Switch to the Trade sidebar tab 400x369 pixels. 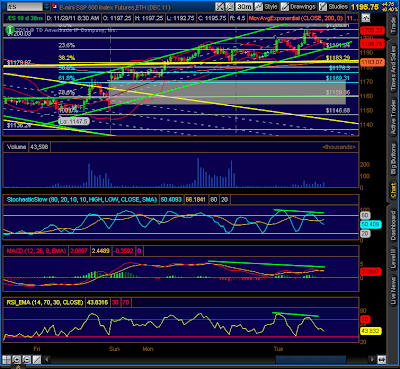[x=394, y=24]
